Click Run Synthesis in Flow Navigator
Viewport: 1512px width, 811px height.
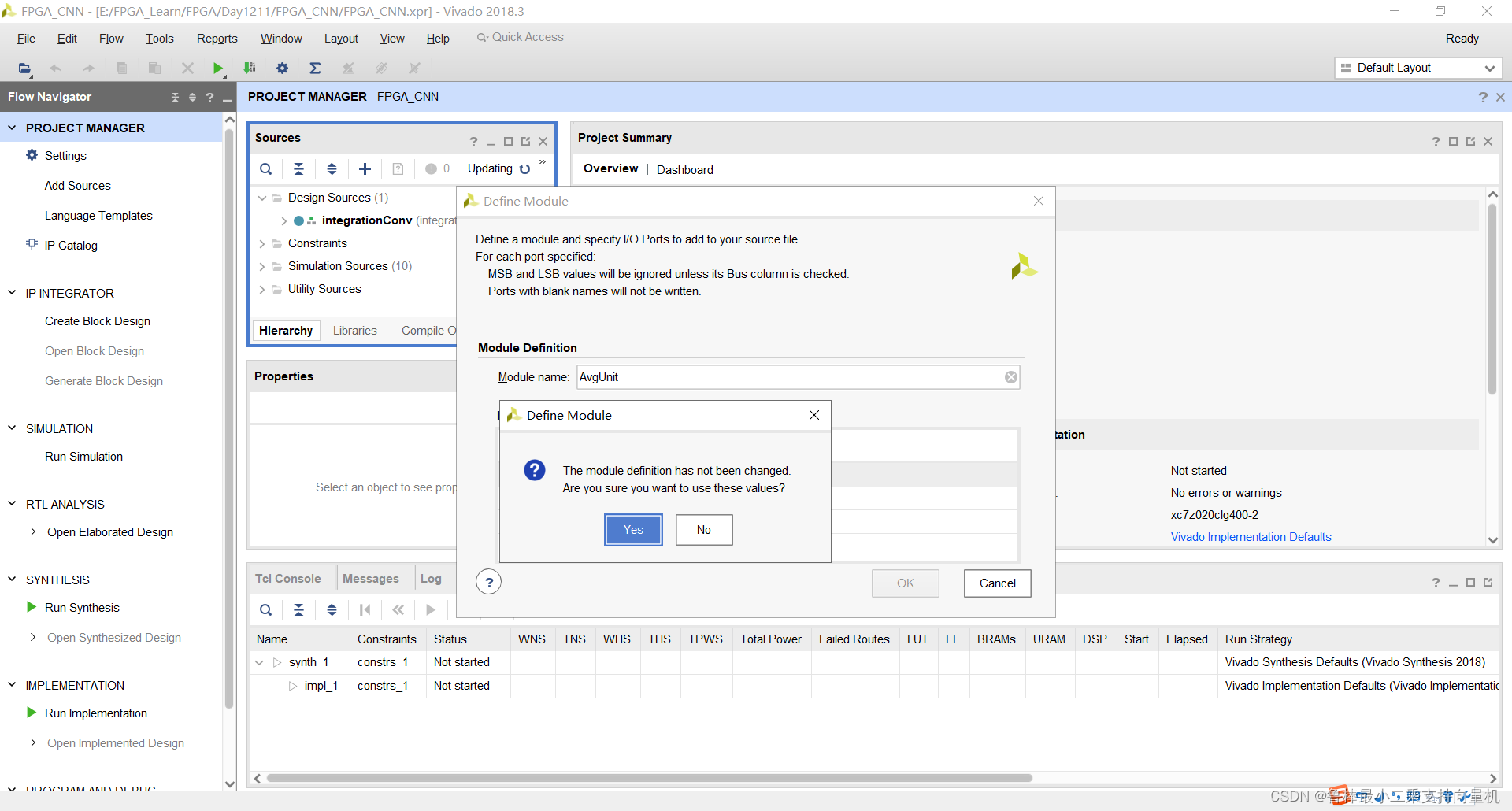click(x=82, y=608)
